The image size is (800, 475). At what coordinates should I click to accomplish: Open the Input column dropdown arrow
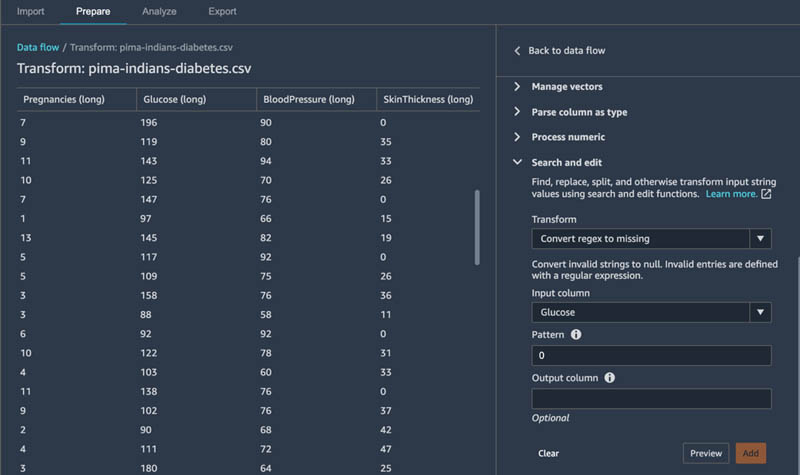pos(760,312)
